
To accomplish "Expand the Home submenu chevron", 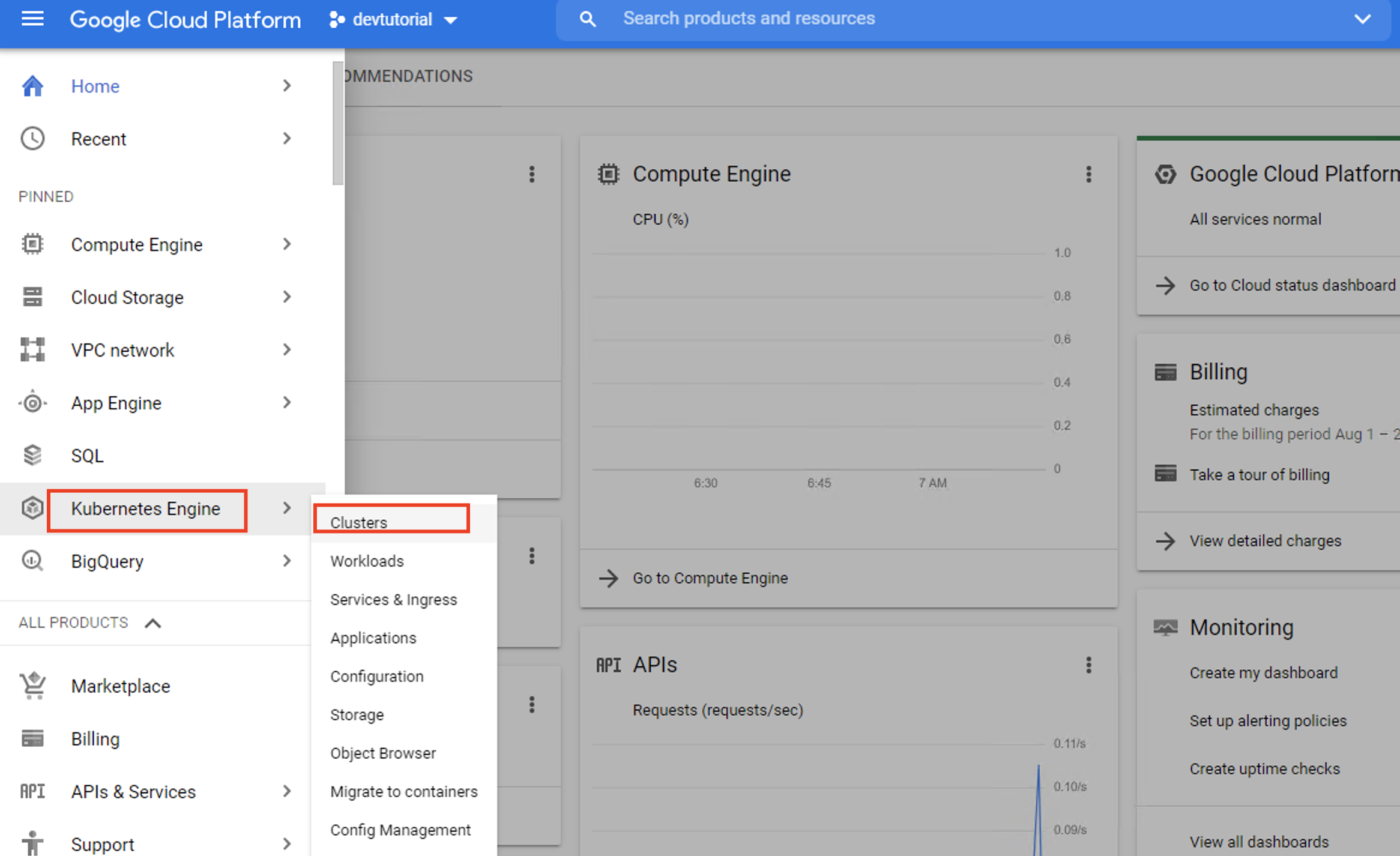I will tap(287, 86).
